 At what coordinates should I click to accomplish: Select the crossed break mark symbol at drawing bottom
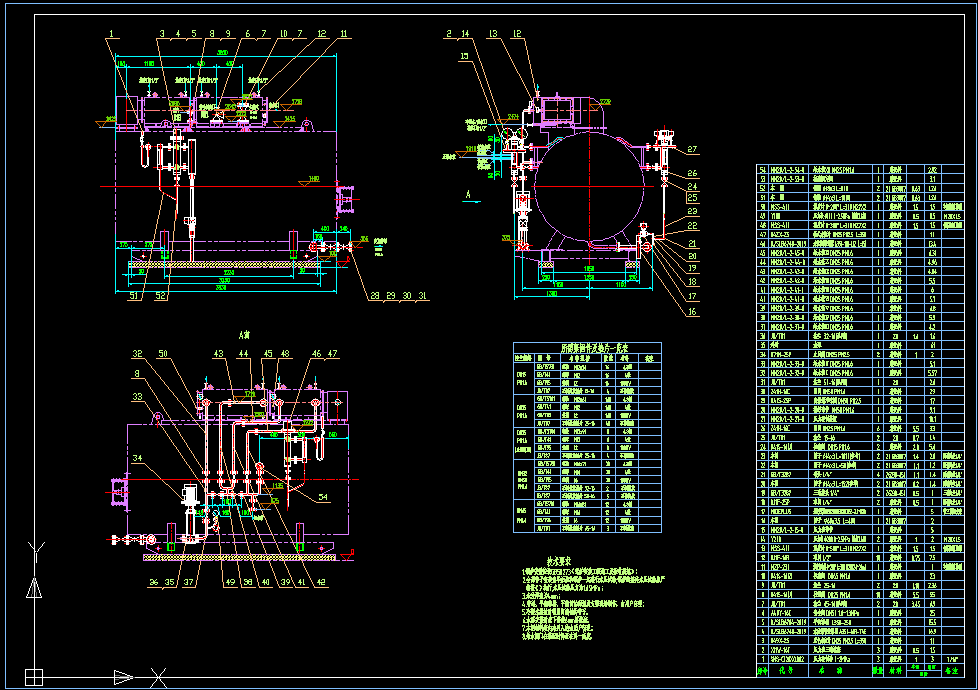click(x=158, y=677)
